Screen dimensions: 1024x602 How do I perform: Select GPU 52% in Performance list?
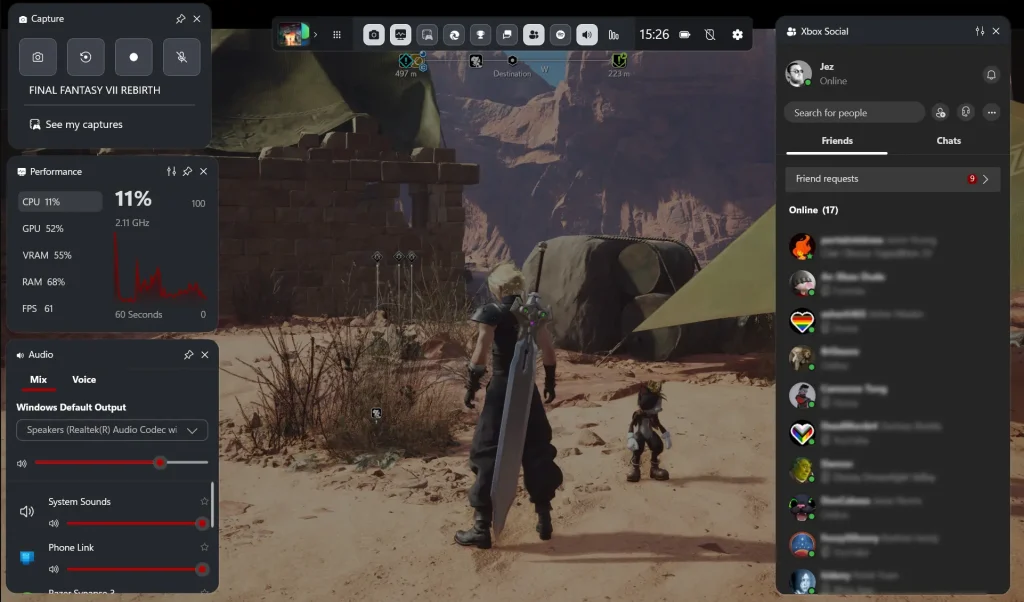tap(43, 229)
